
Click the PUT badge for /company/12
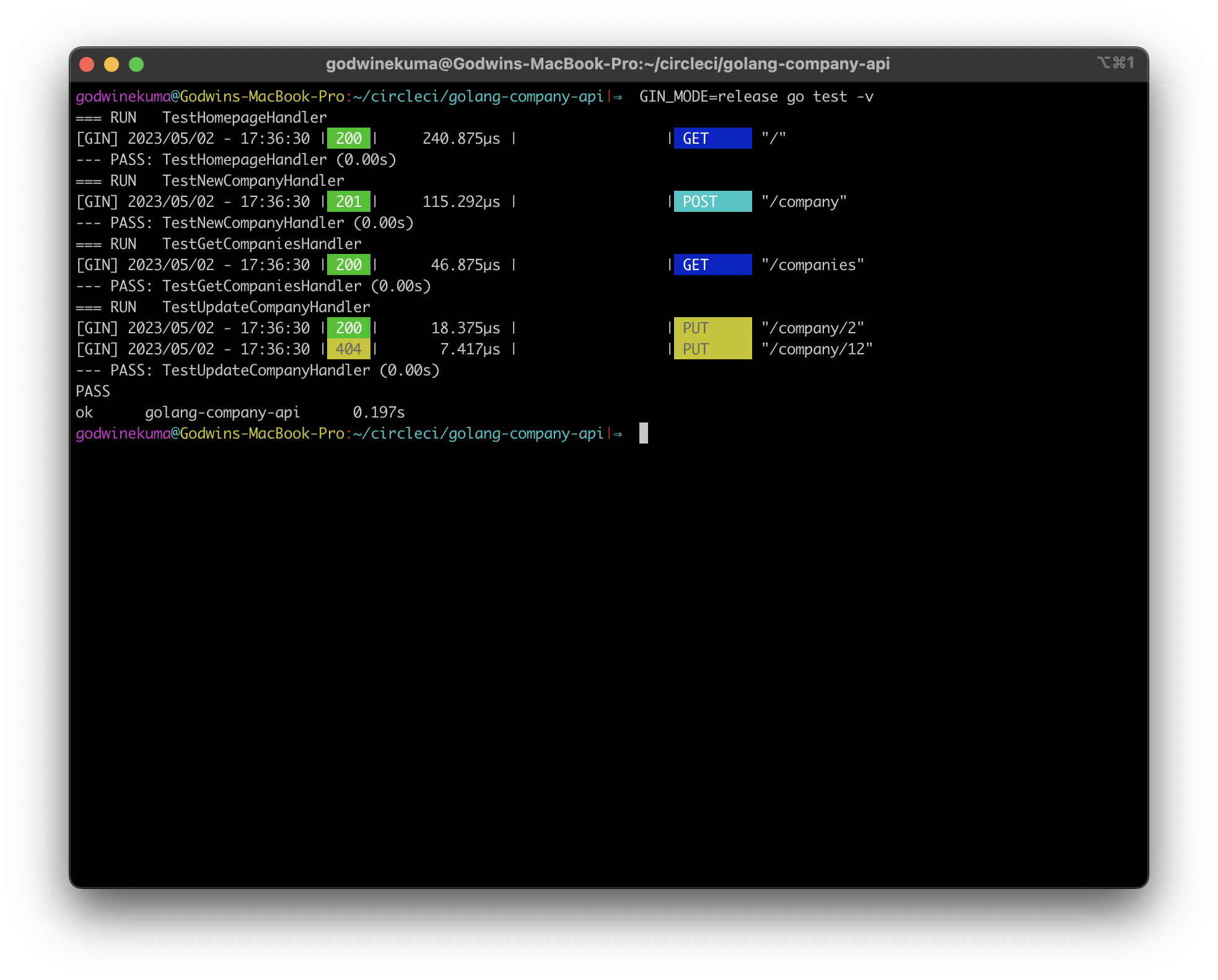tap(712, 349)
